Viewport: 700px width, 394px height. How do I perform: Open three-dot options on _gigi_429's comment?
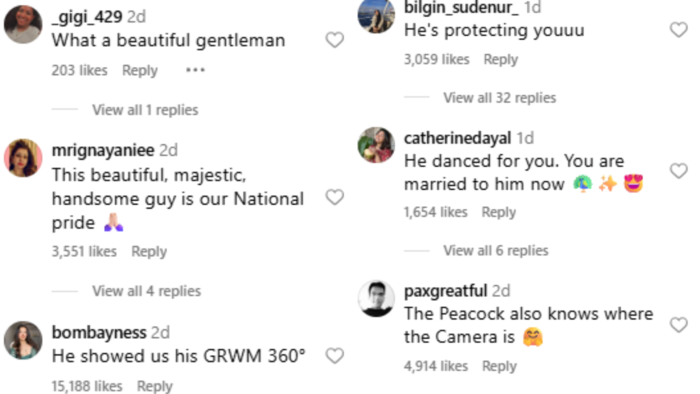click(x=196, y=70)
